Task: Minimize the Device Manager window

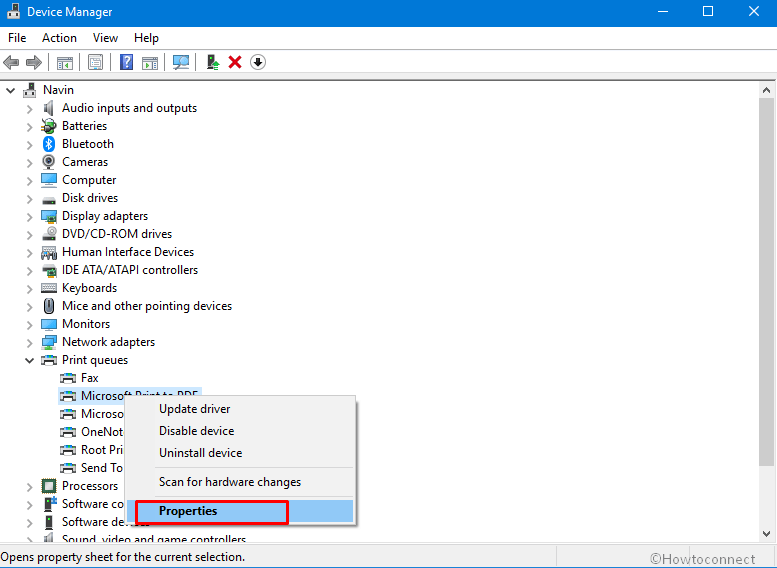Action: (x=663, y=12)
